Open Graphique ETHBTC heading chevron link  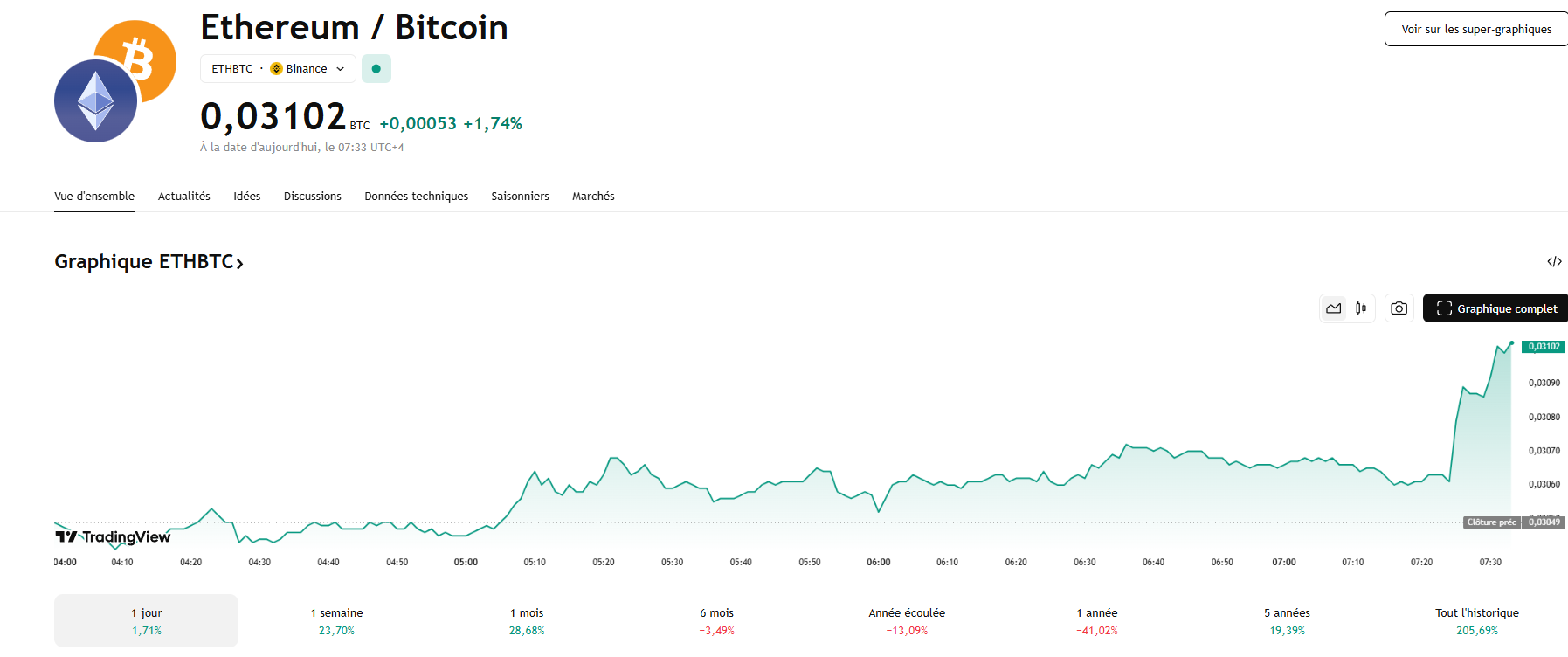[x=149, y=261]
